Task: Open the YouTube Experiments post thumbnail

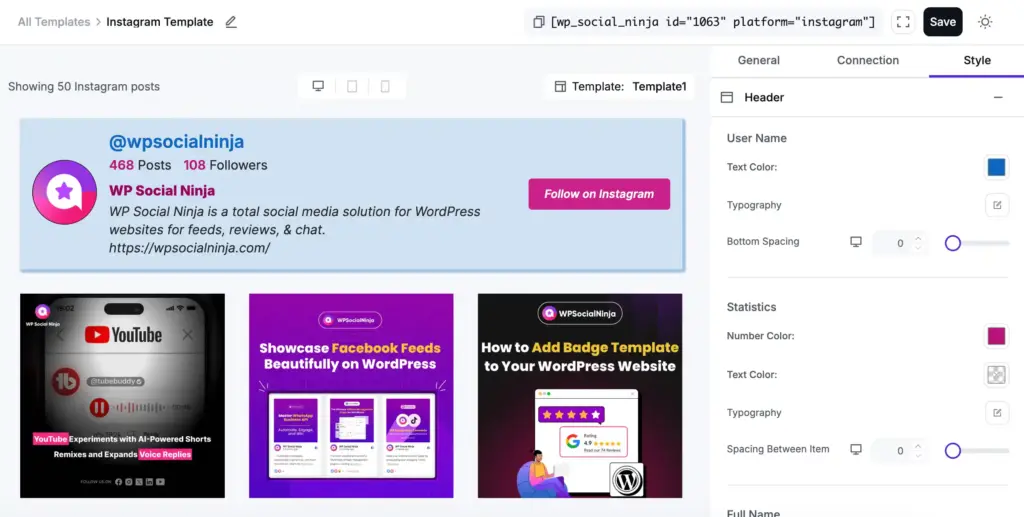Action: coord(122,395)
